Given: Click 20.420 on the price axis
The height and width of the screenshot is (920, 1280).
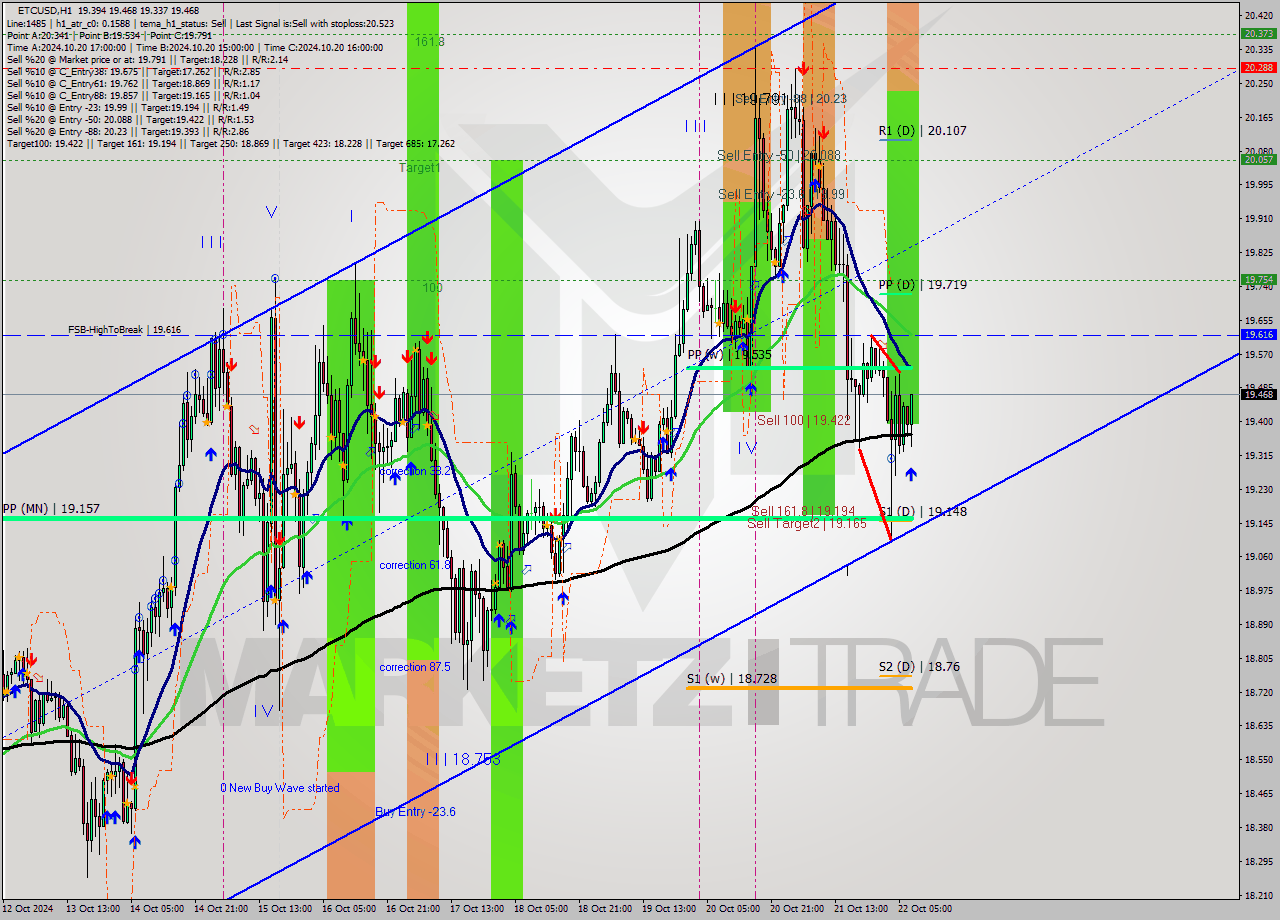Looking at the screenshot, I should tap(1258, 16).
